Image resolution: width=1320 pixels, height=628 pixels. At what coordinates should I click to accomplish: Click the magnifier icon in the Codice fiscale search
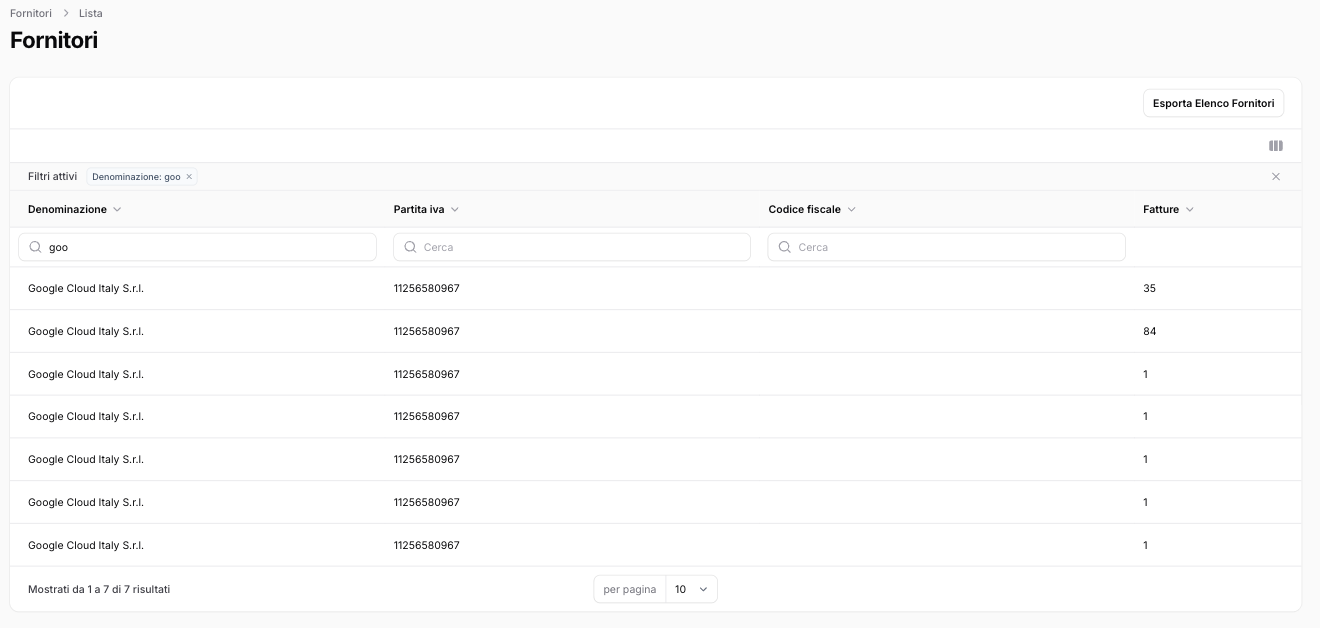785,247
